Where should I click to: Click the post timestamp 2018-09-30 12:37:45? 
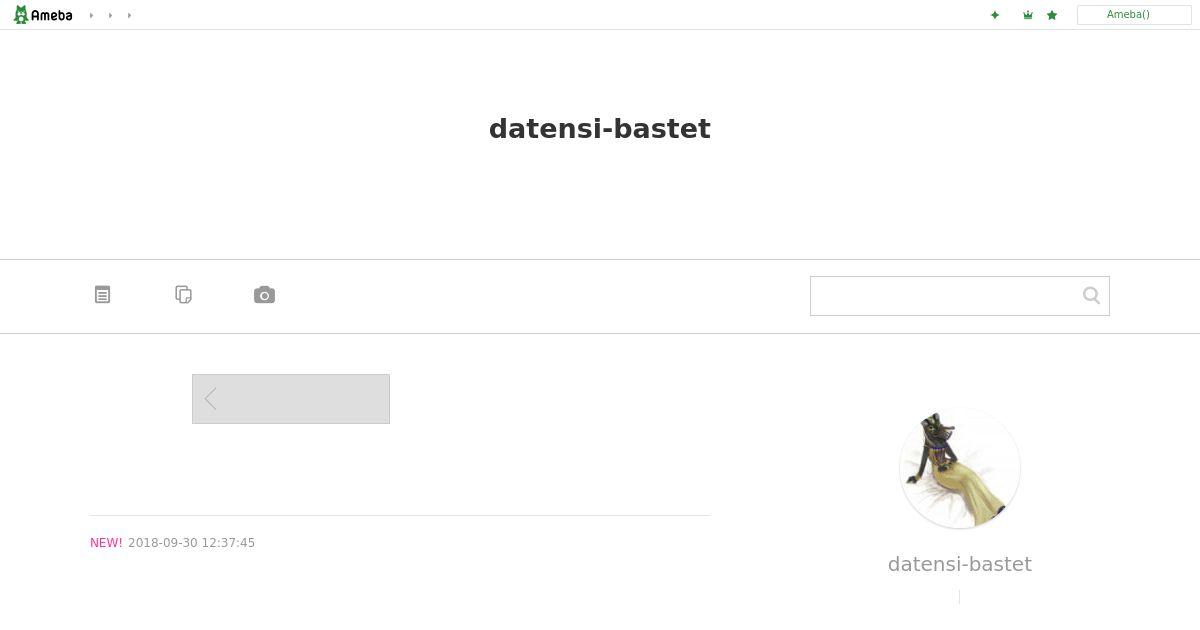(191, 543)
